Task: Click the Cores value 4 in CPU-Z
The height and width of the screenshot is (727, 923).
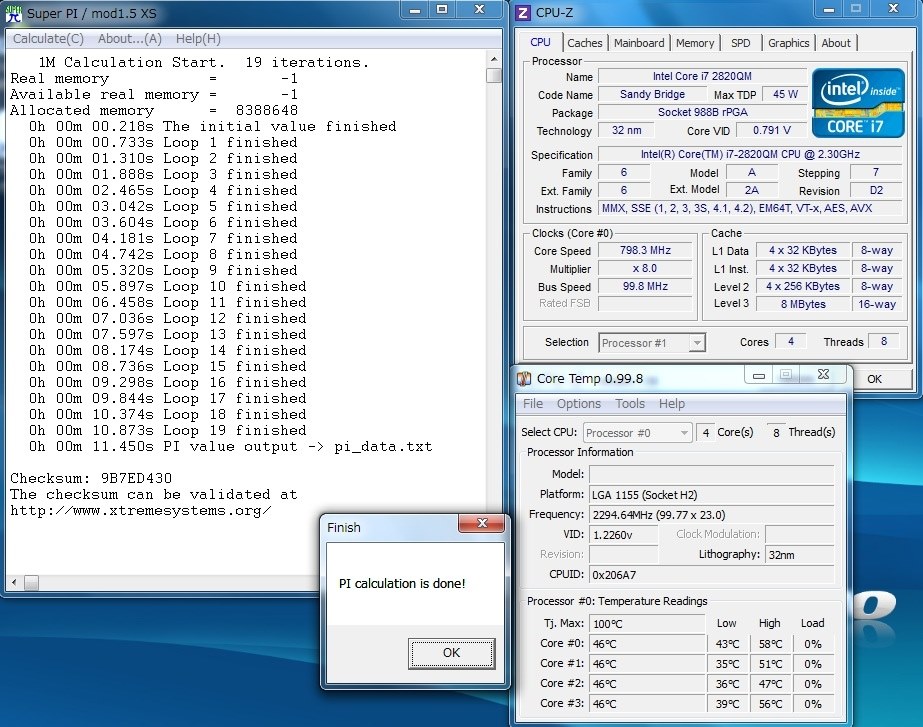Action: point(791,341)
